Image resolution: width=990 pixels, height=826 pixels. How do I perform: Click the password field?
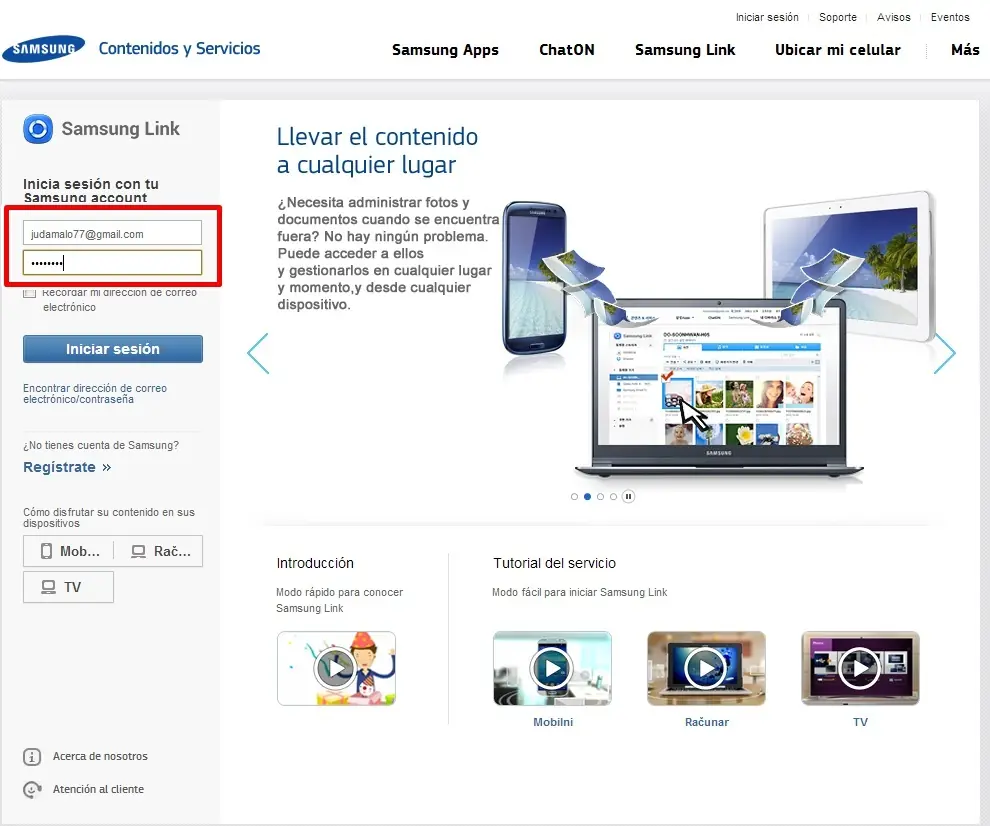coord(112,262)
